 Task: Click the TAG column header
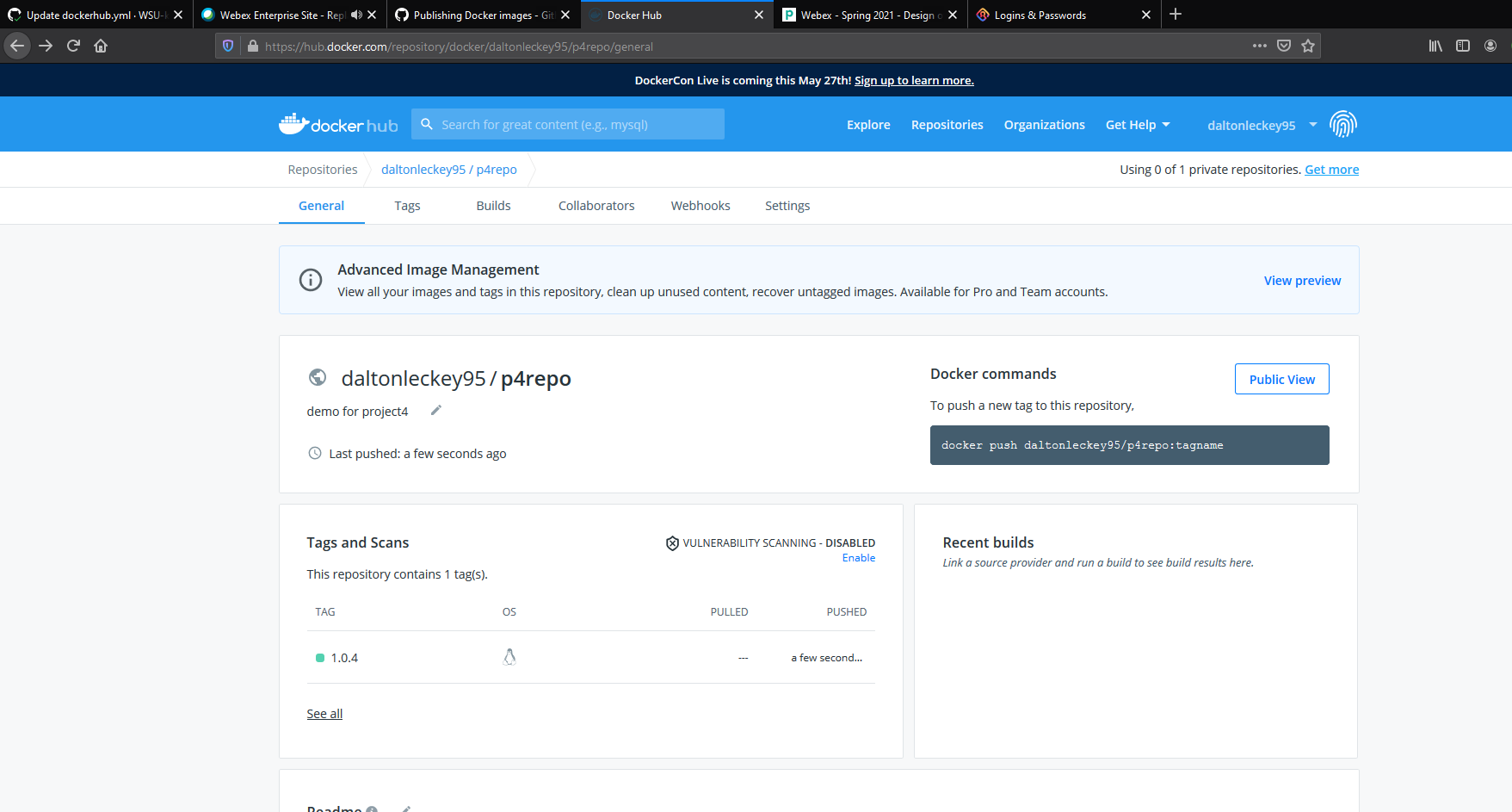[x=325, y=612]
